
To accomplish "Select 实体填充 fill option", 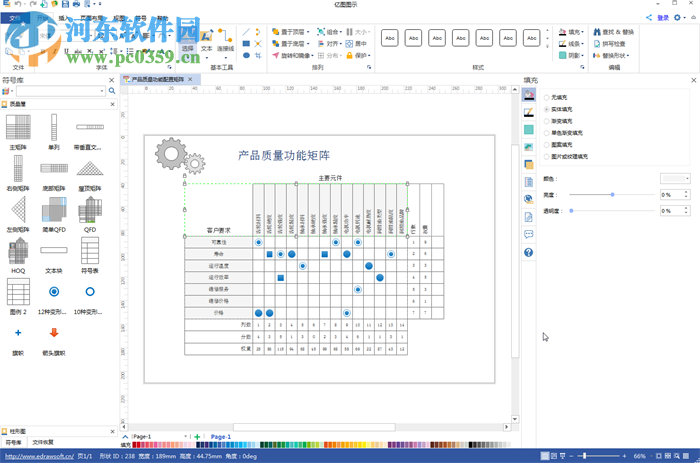I will 558,109.
